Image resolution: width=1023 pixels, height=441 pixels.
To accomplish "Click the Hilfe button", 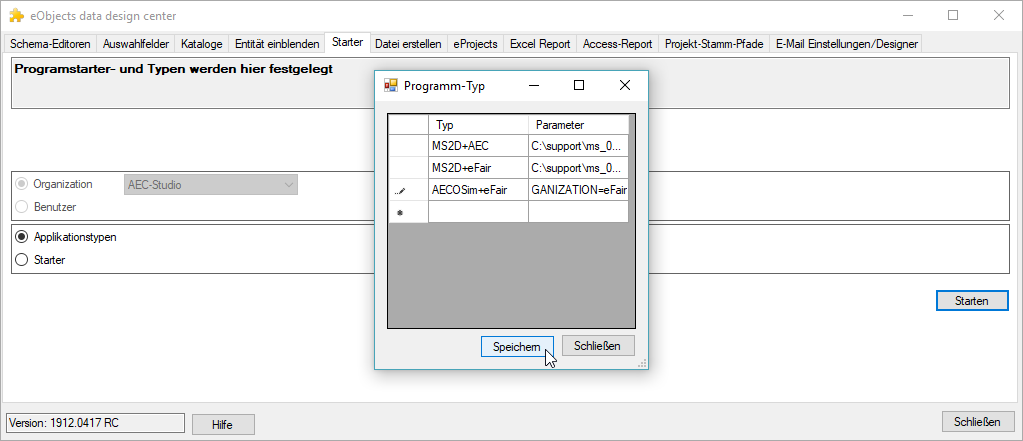I will click(x=223, y=425).
